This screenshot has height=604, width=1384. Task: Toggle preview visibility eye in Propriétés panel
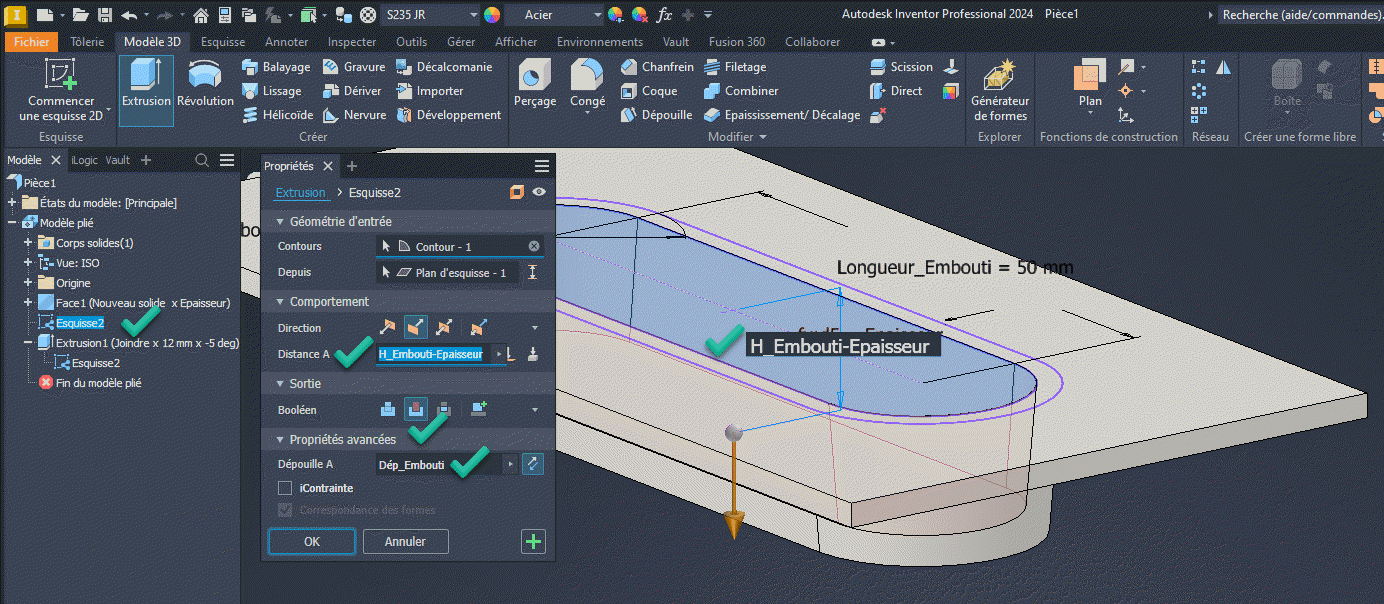coord(540,193)
